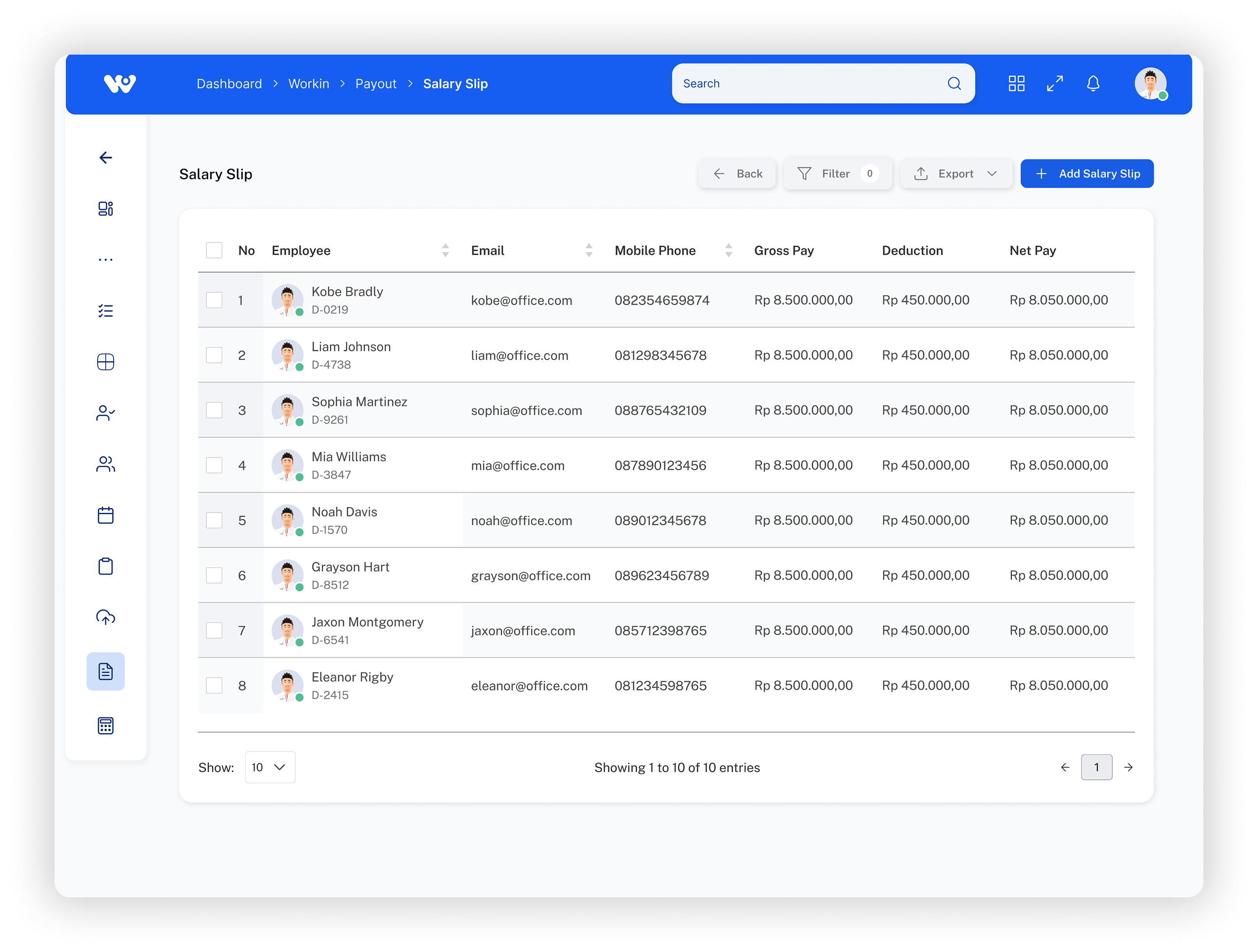Open sidebar user-check attendance icon
This screenshot has width=1258, height=952.
click(x=105, y=414)
